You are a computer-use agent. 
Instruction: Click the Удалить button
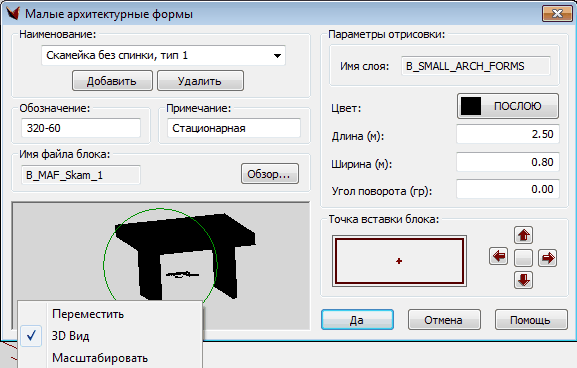200,81
